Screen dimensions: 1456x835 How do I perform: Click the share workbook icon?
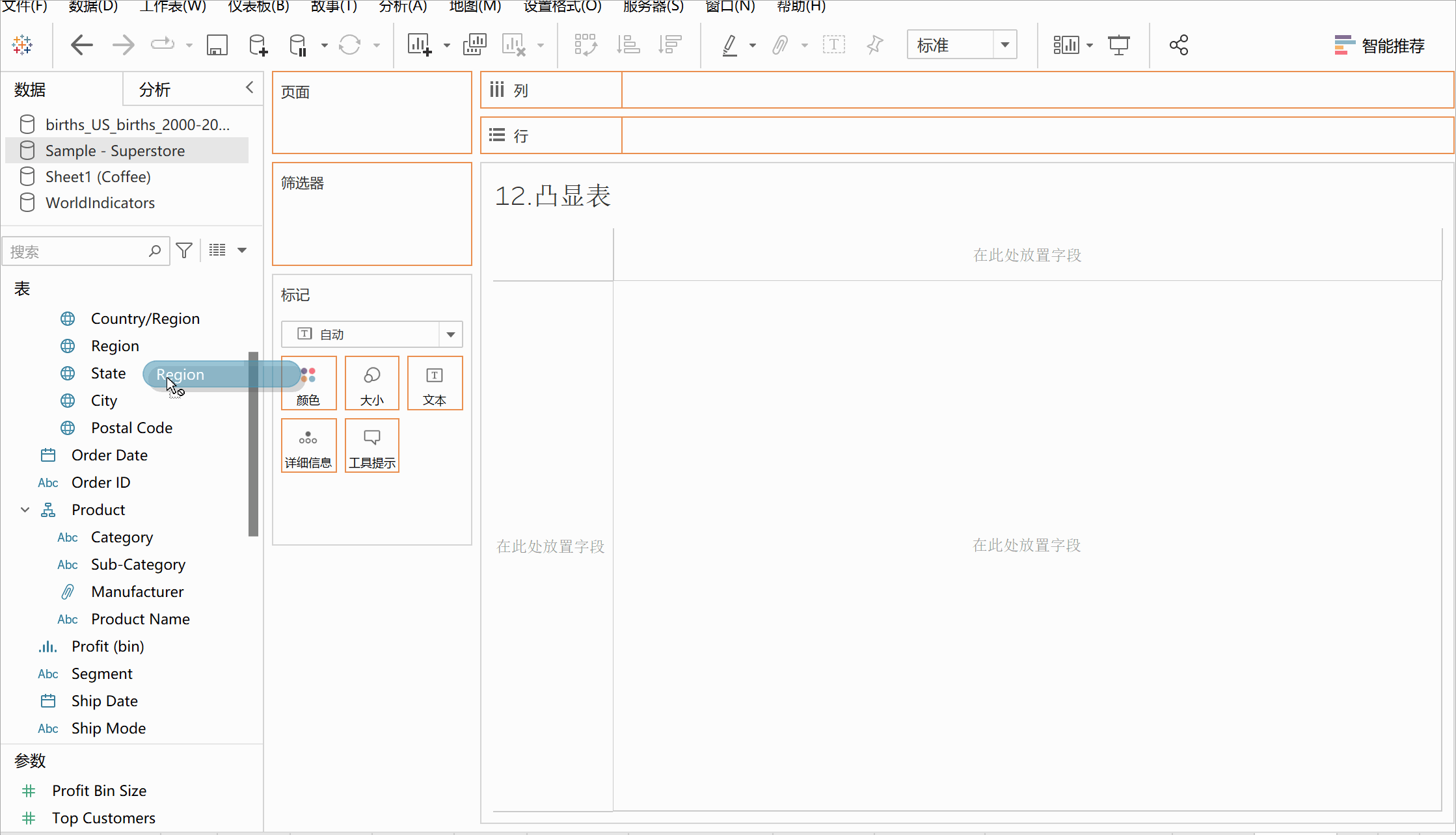(1179, 44)
